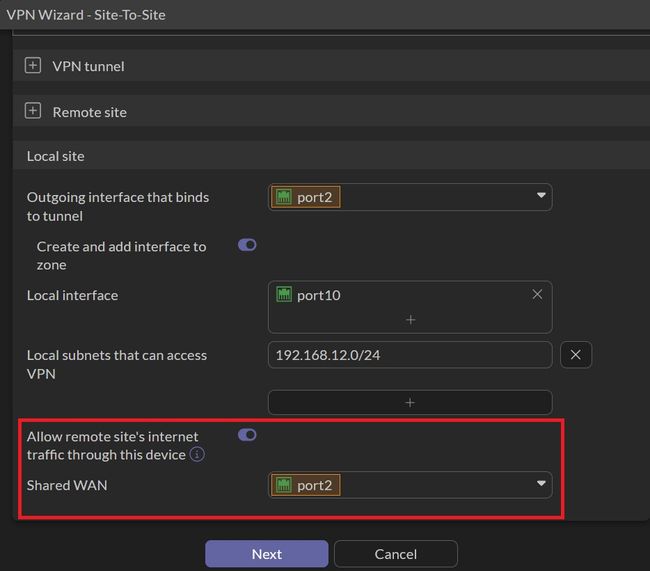Click the 192.168.12.0/24 subnet field
Screen dimensions: 650x571
tap(410, 355)
